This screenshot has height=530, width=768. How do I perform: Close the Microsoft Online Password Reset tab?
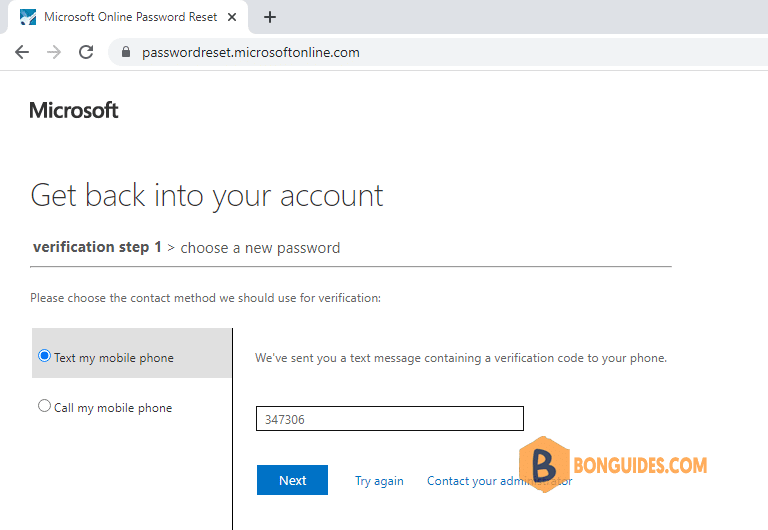click(232, 17)
